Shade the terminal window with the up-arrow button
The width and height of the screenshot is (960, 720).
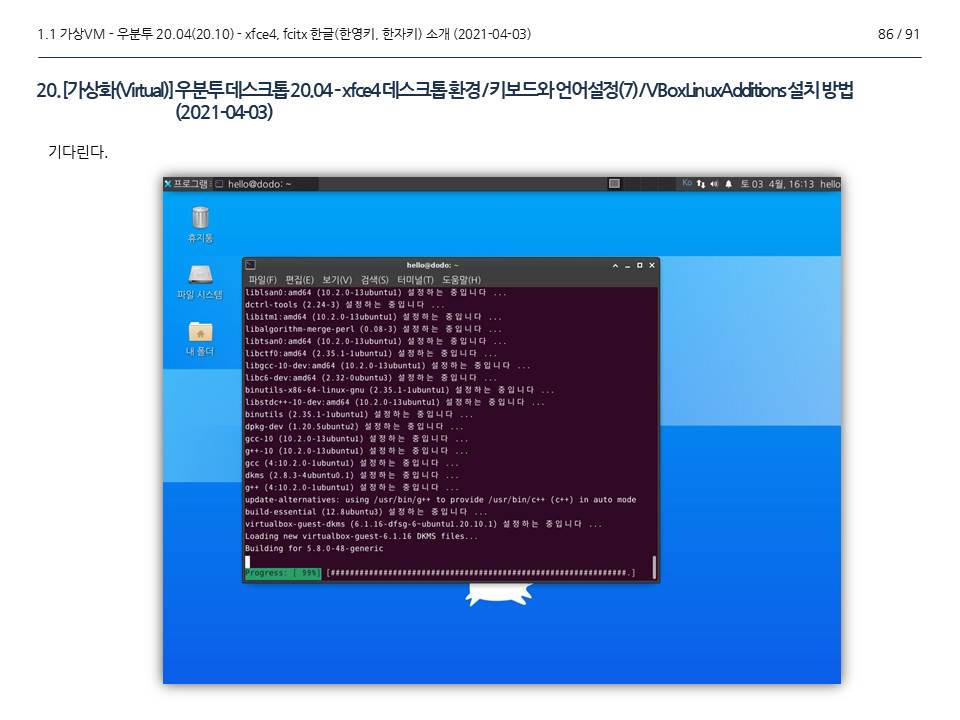point(615,265)
